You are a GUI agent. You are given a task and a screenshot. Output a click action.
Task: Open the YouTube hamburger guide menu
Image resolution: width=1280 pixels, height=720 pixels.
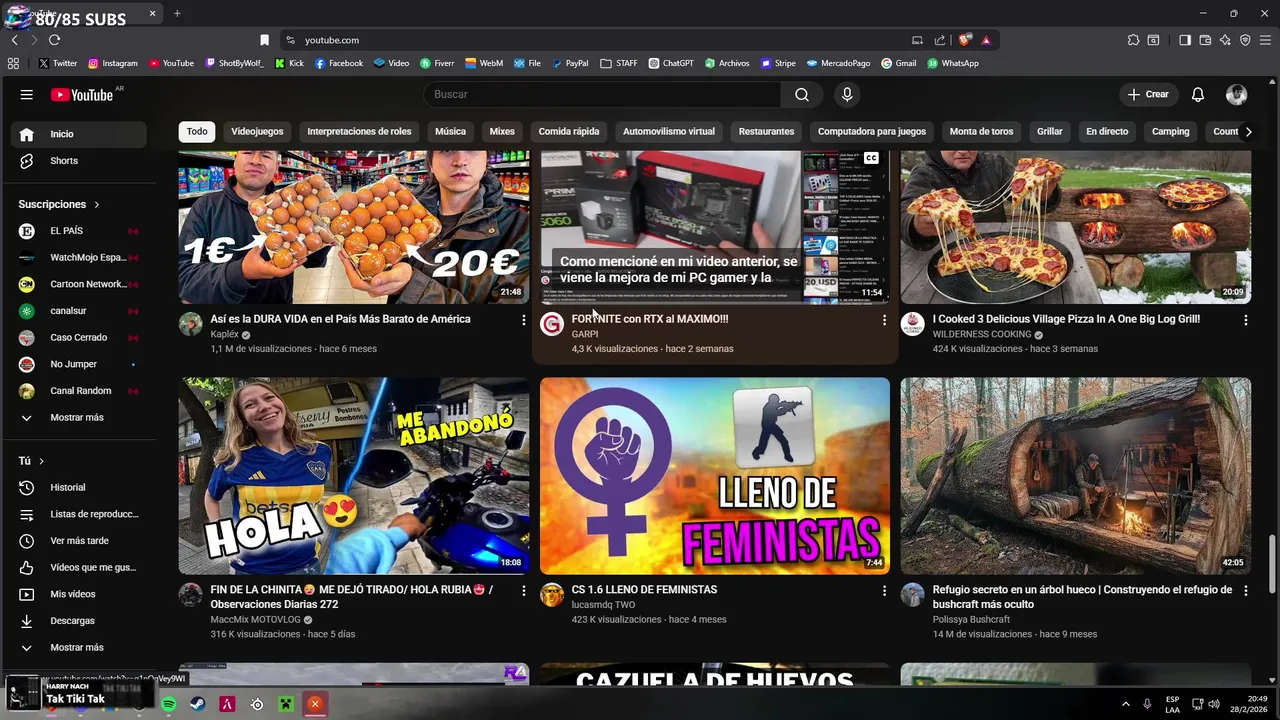click(27, 94)
